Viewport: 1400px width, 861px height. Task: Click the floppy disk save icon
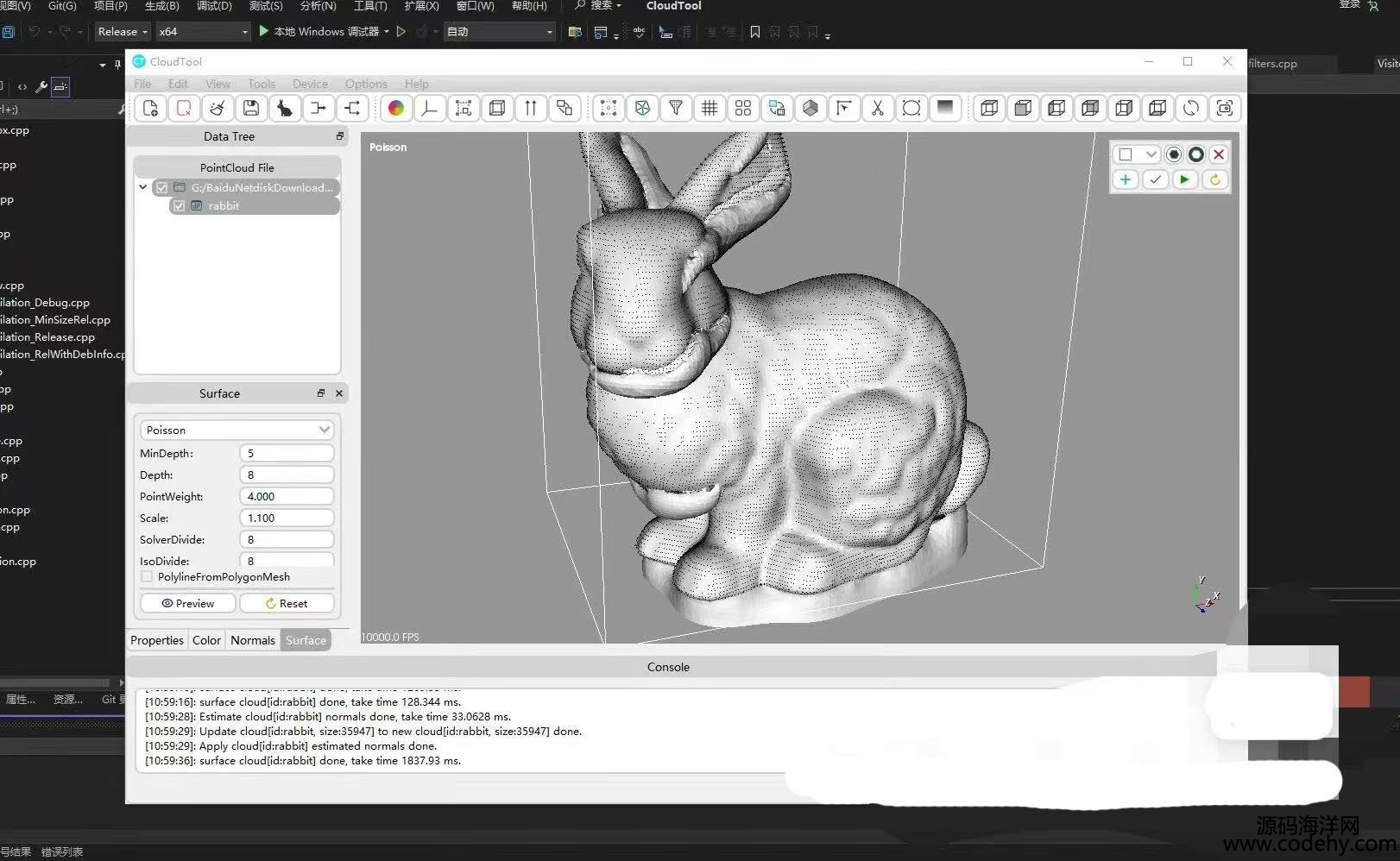pyautogui.click(x=251, y=108)
